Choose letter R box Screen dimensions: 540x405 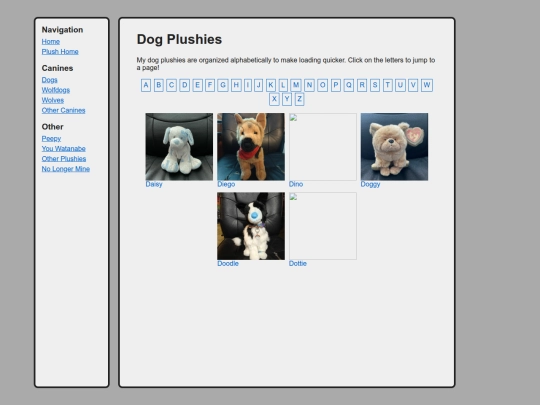362,85
